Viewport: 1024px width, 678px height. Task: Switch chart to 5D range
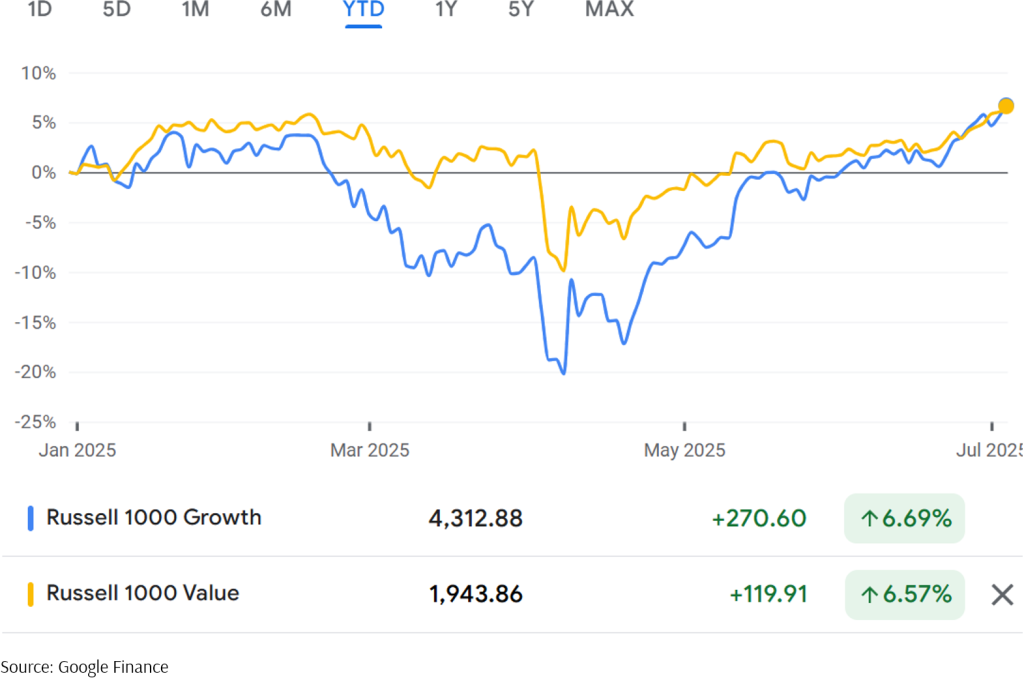point(117,10)
